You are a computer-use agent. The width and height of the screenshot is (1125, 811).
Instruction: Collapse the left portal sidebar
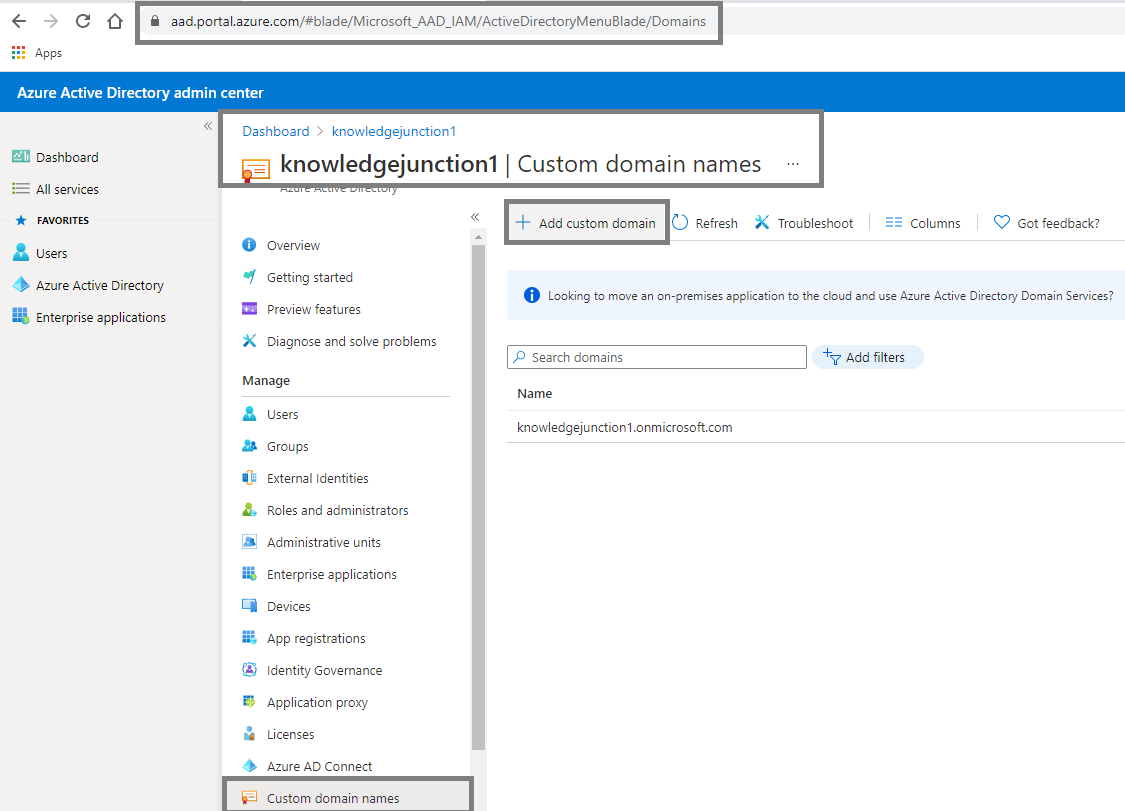[208, 126]
